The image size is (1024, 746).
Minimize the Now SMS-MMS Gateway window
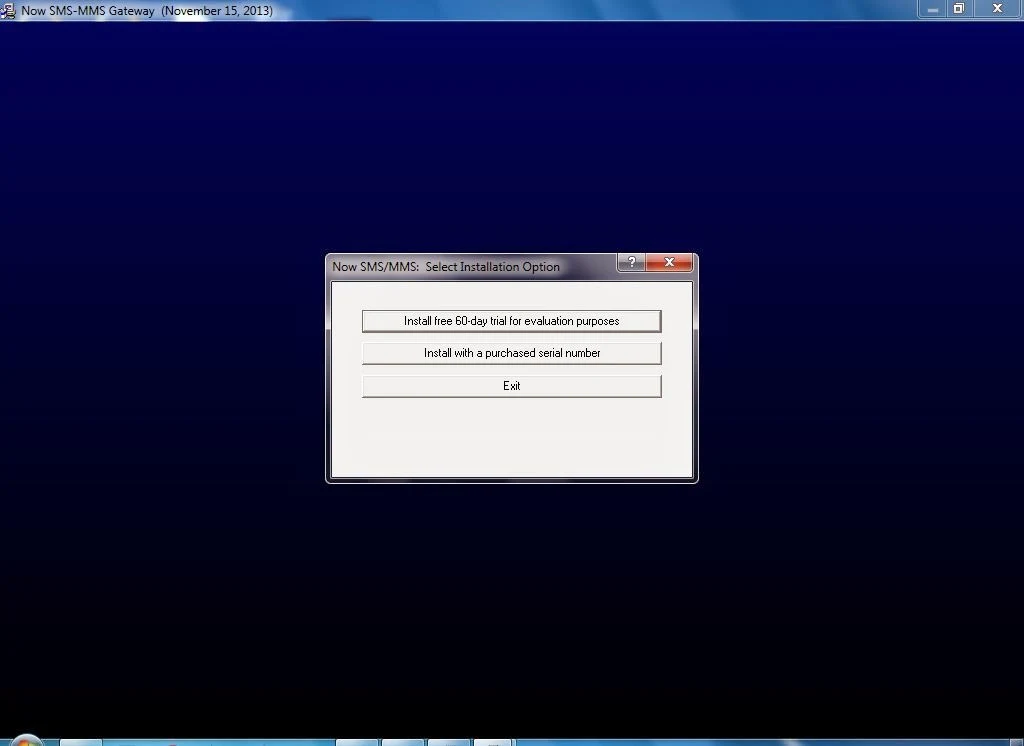coord(933,9)
